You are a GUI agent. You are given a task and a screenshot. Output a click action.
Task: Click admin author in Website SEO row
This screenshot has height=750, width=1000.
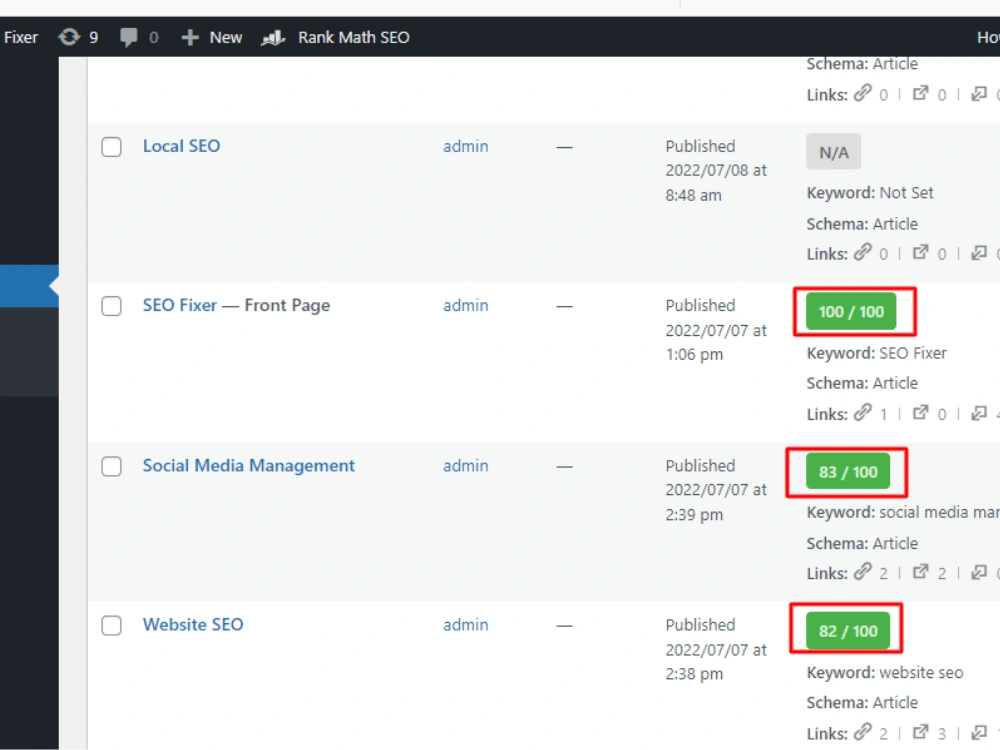(x=466, y=625)
